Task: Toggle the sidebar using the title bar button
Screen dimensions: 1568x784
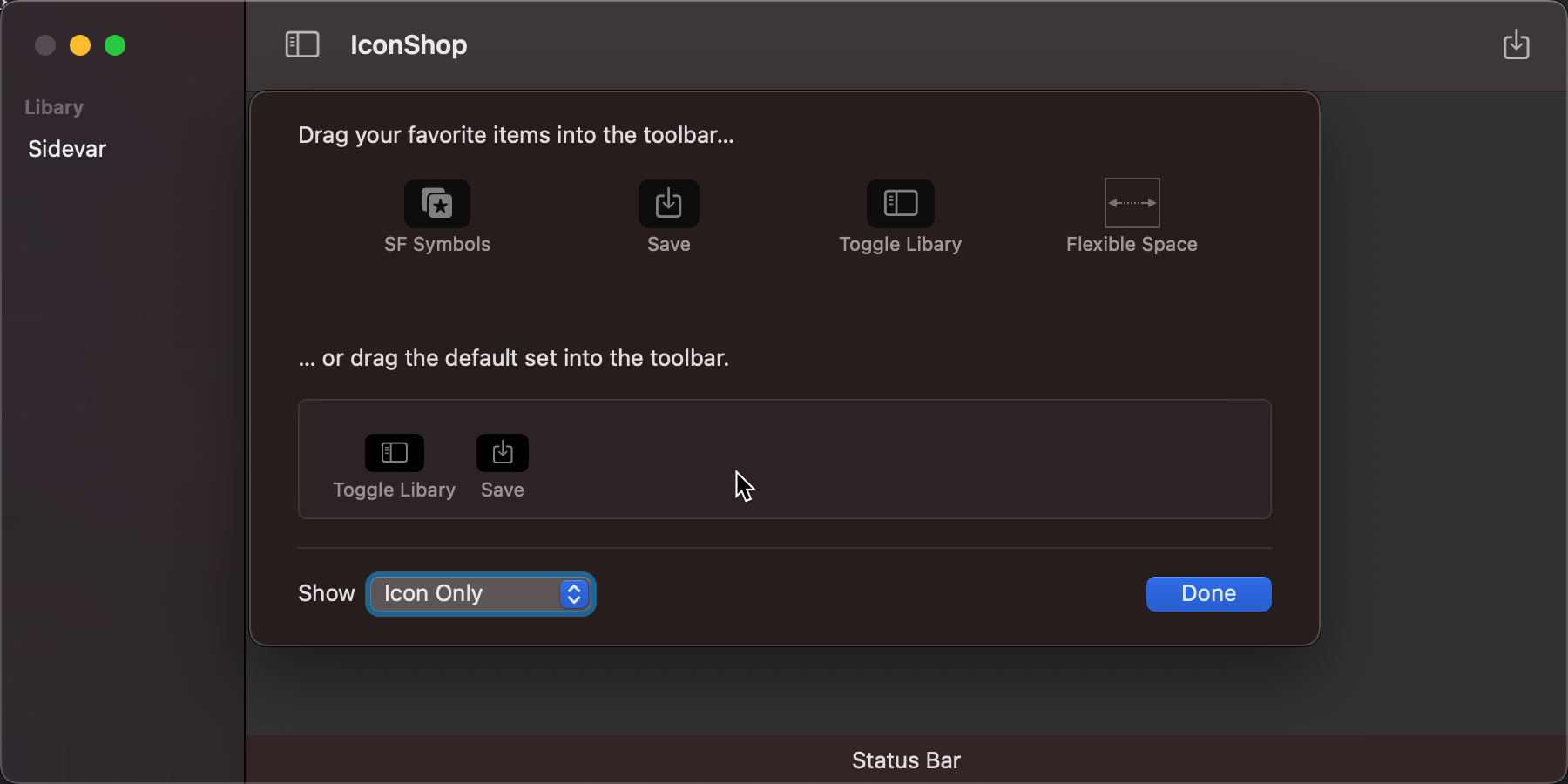Action: [302, 44]
